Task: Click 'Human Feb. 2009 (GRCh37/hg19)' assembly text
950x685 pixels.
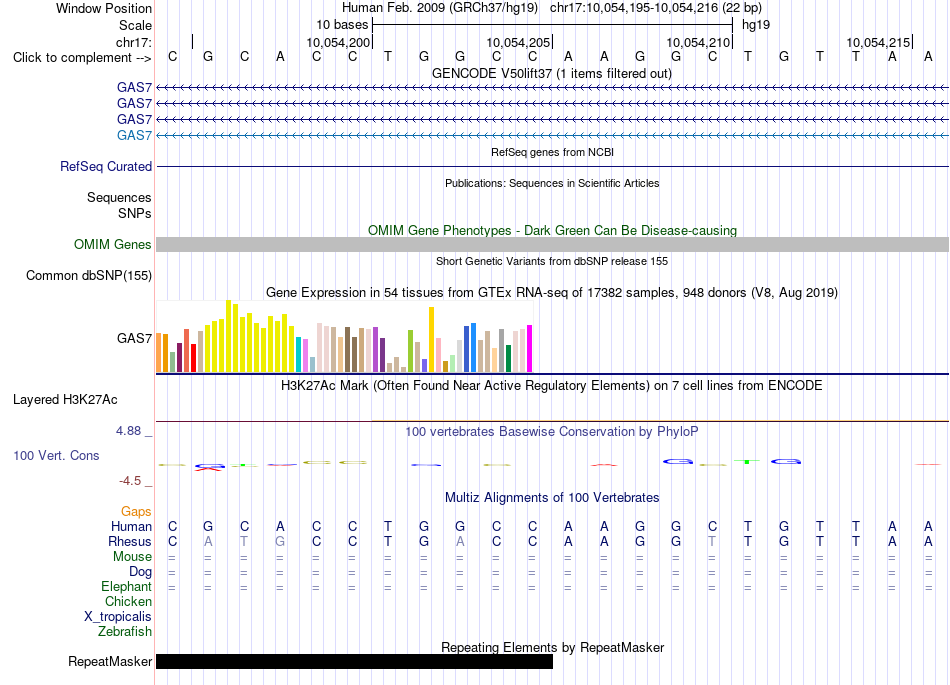Action: [440, 8]
